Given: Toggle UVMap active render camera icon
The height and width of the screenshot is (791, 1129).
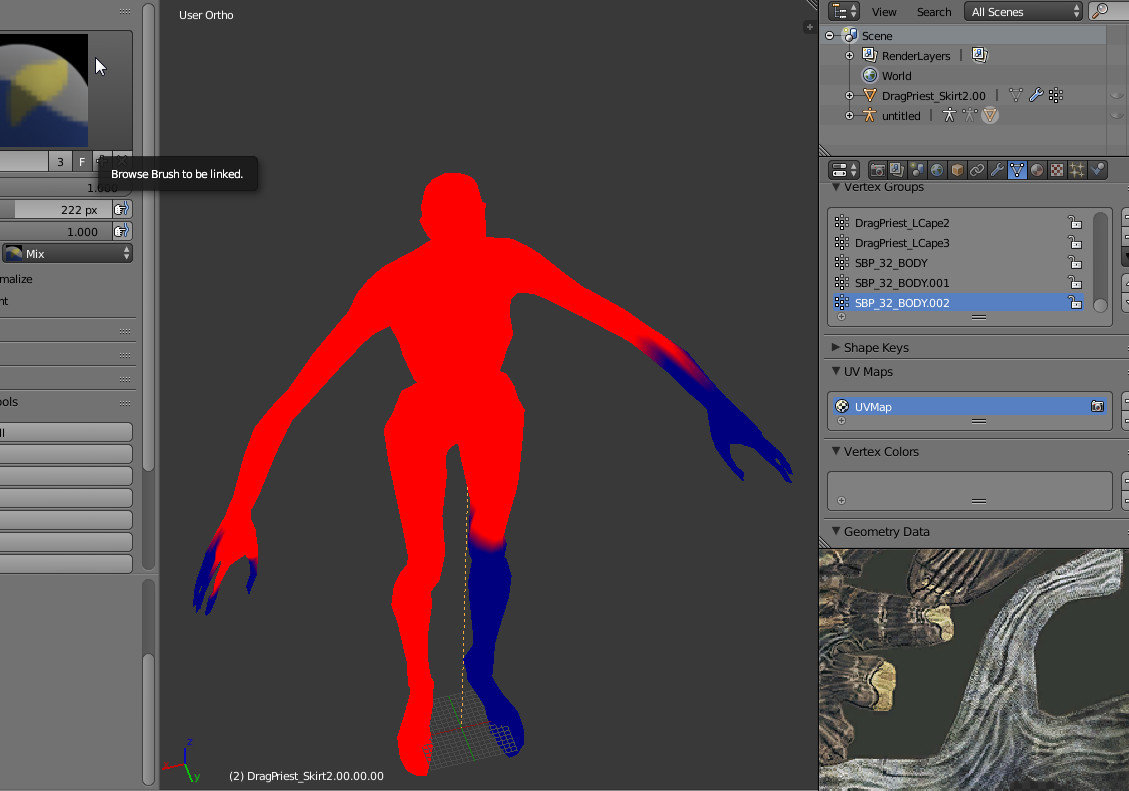Looking at the screenshot, I should pyautogui.click(x=1097, y=407).
